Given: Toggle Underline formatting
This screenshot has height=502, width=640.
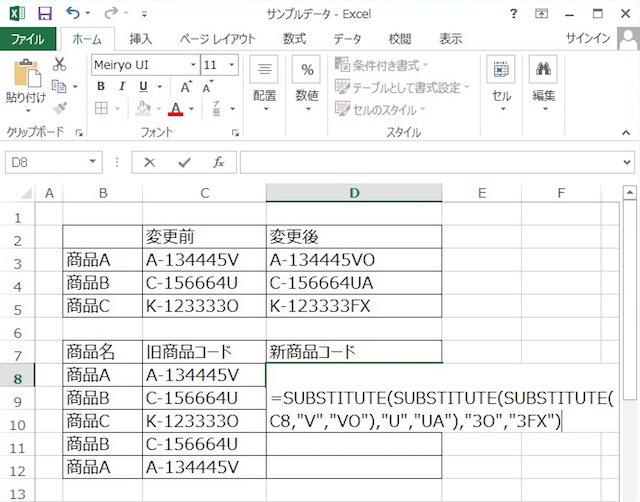Looking at the screenshot, I should [x=143, y=86].
